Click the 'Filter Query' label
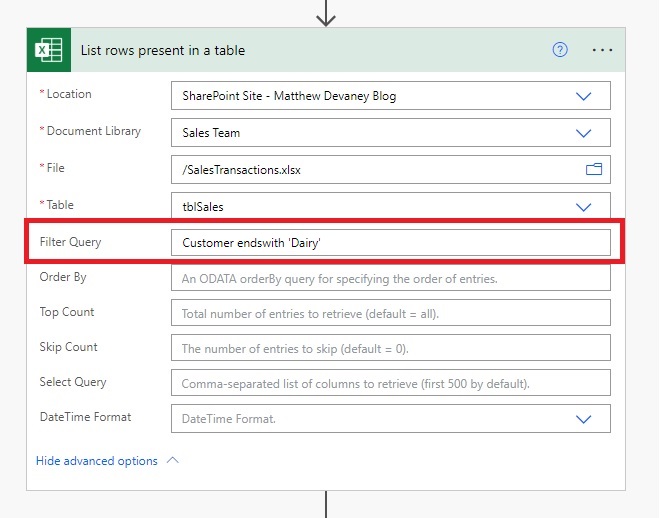660x518 pixels. click(x=70, y=242)
